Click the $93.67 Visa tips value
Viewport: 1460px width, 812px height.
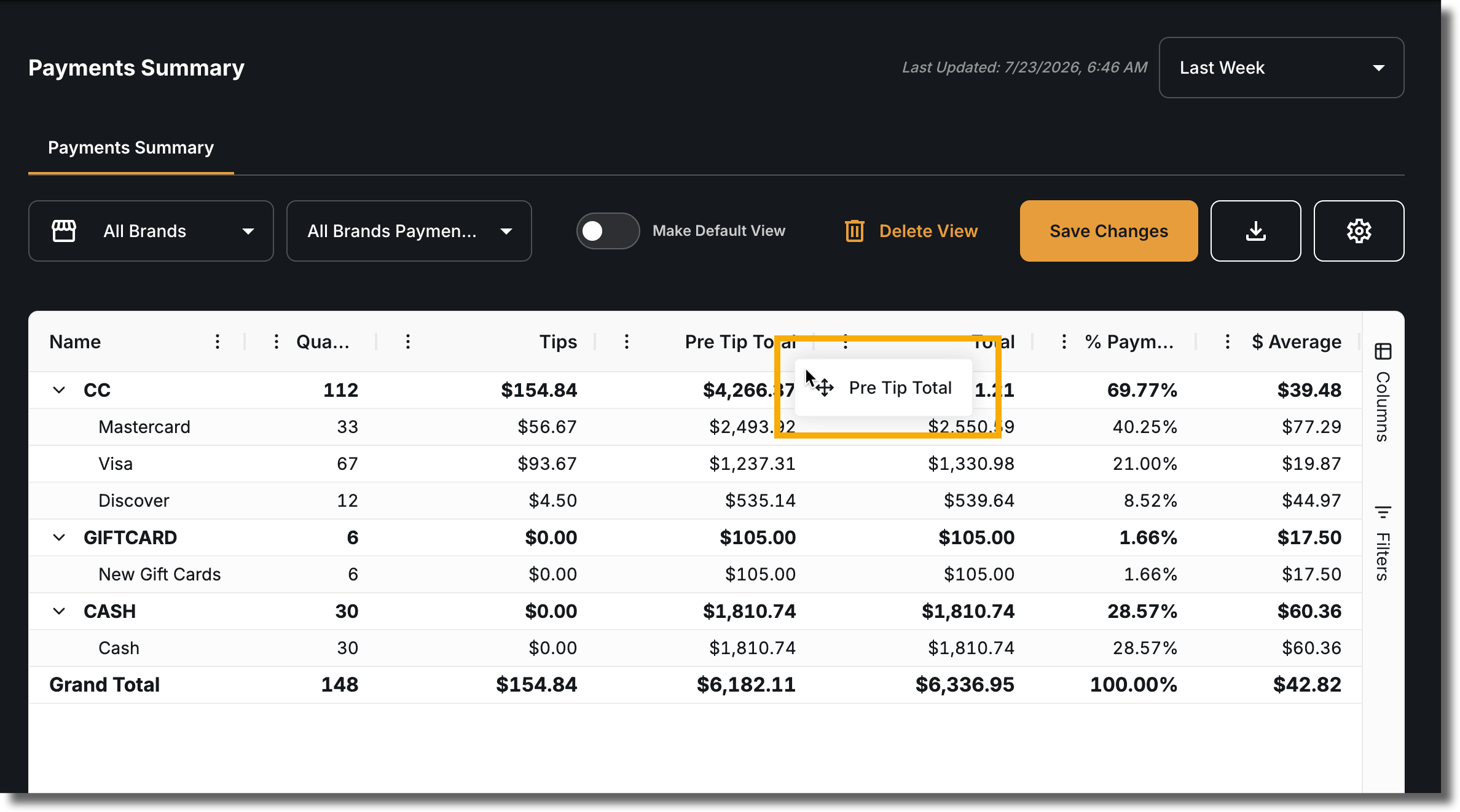click(547, 464)
